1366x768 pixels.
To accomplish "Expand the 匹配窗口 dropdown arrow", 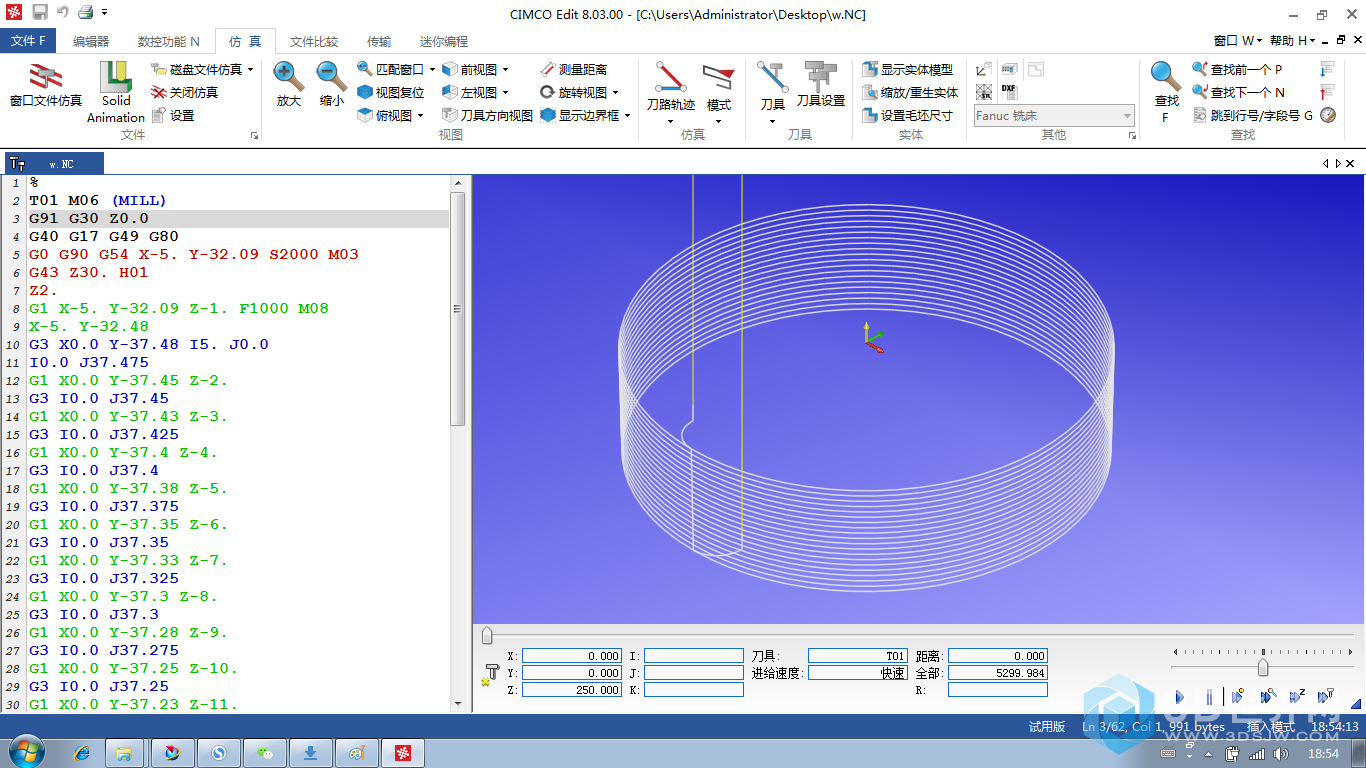I will point(432,70).
